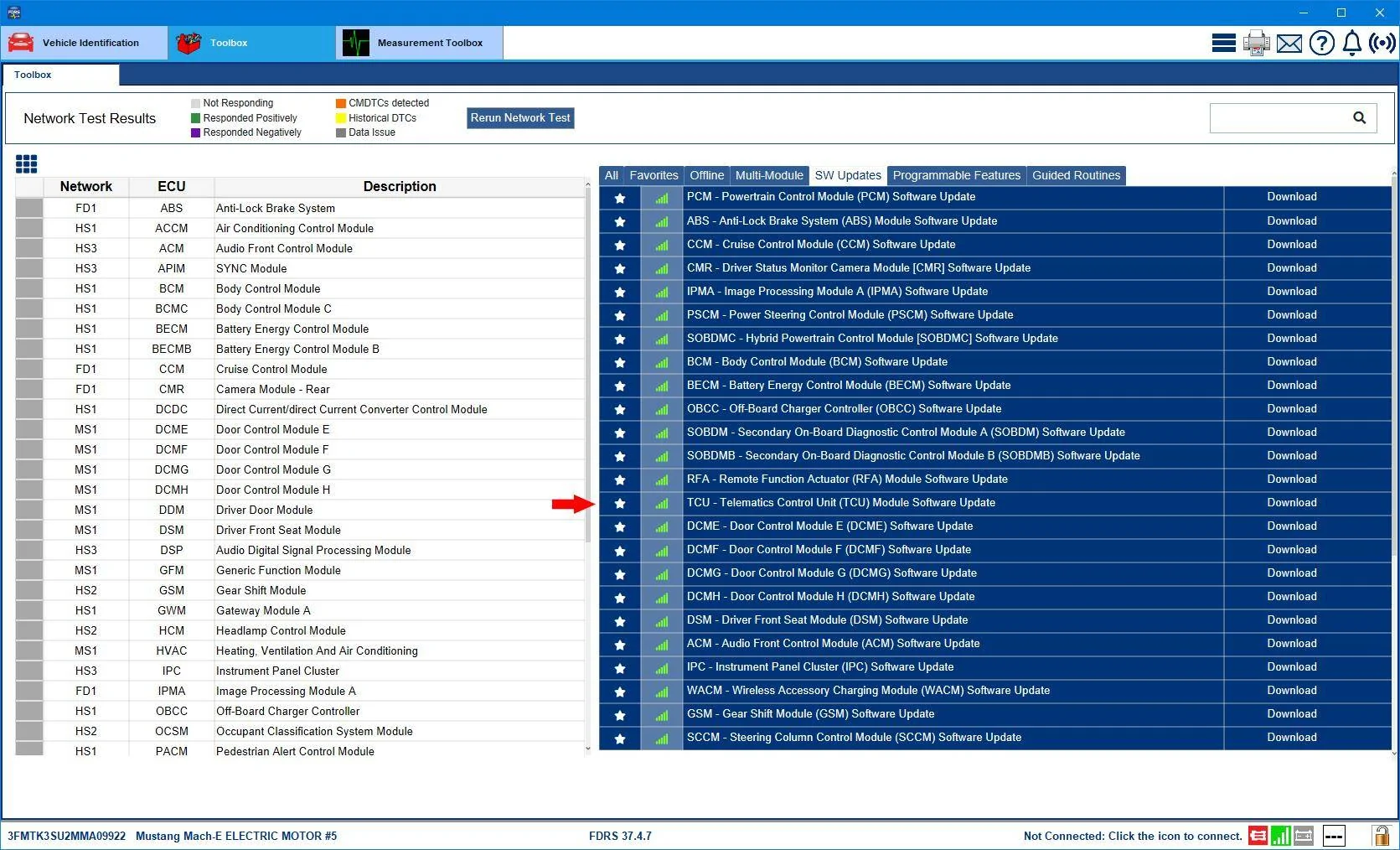
Task: Click the printer icon
Action: [x=1256, y=43]
